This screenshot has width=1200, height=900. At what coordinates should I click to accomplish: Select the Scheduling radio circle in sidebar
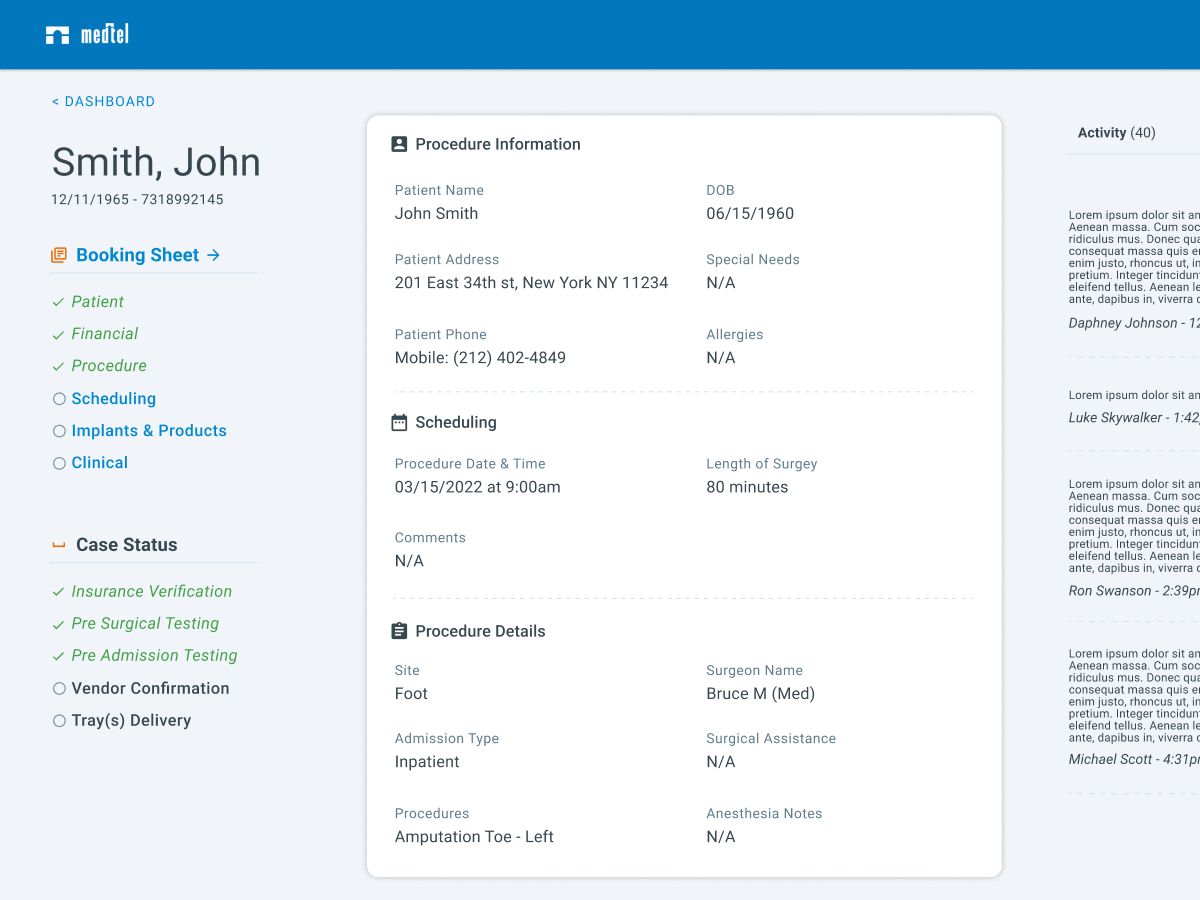59,399
